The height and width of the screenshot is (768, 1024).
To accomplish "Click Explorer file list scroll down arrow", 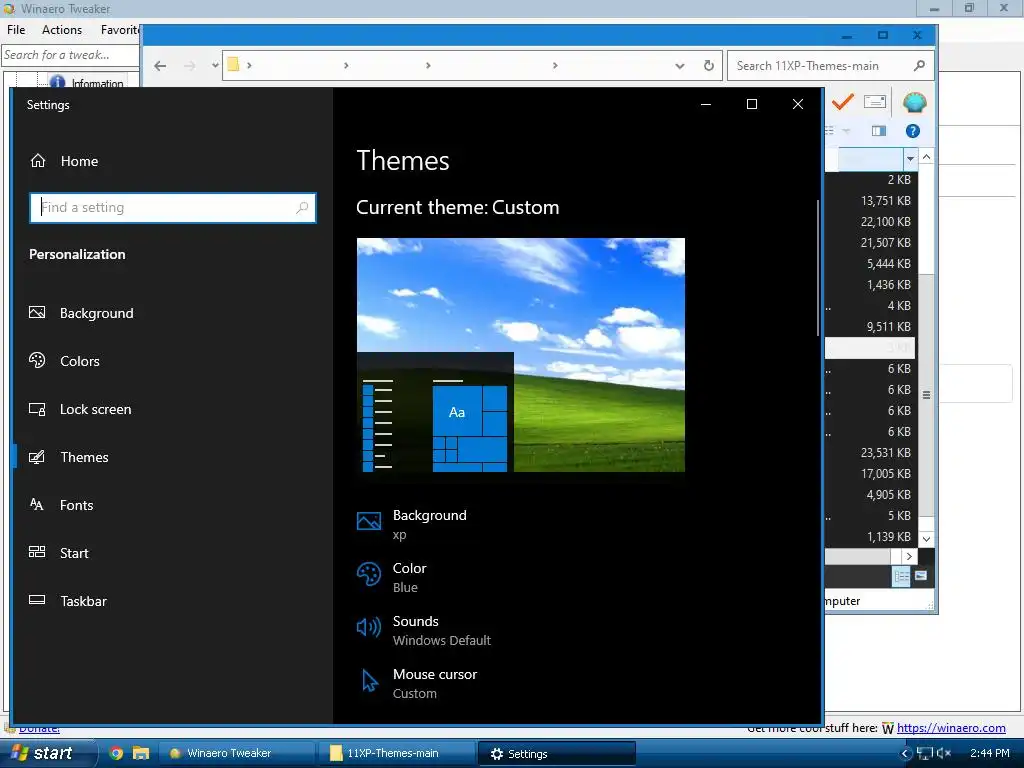I will [926, 539].
